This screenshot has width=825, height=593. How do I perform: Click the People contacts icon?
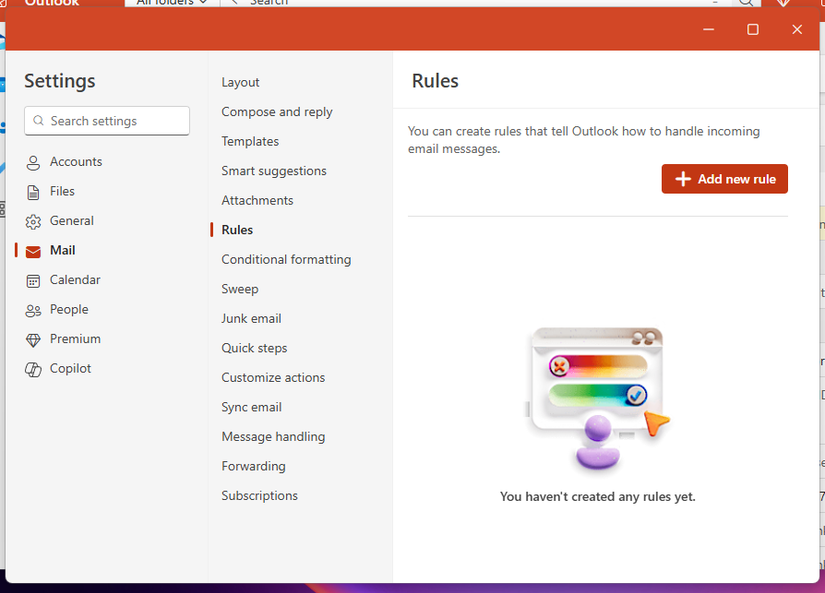[x=33, y=310]
